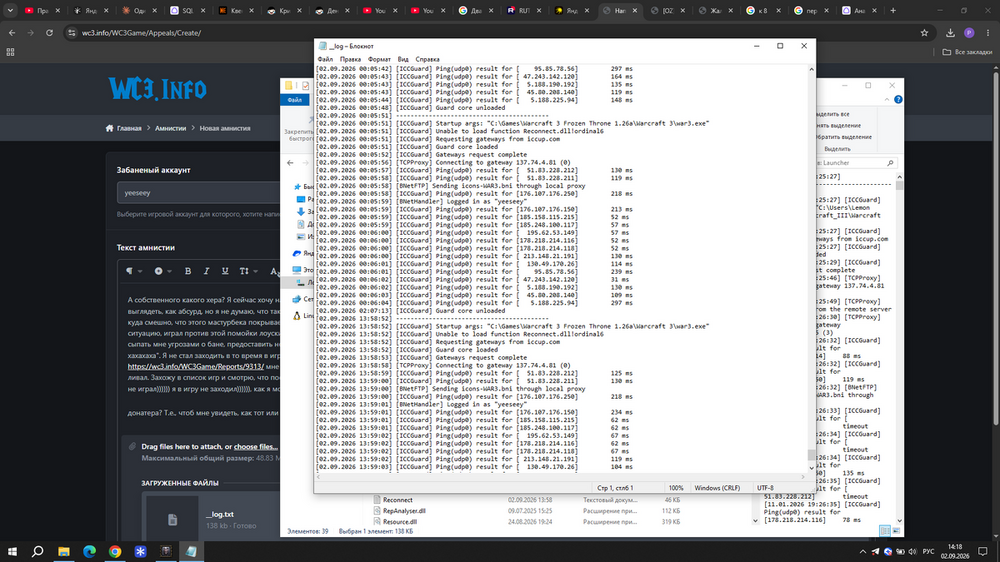Open the apps grid in bookmarks bar
The width and height of the screenshot is (1000, 562).
coord(10,52)
